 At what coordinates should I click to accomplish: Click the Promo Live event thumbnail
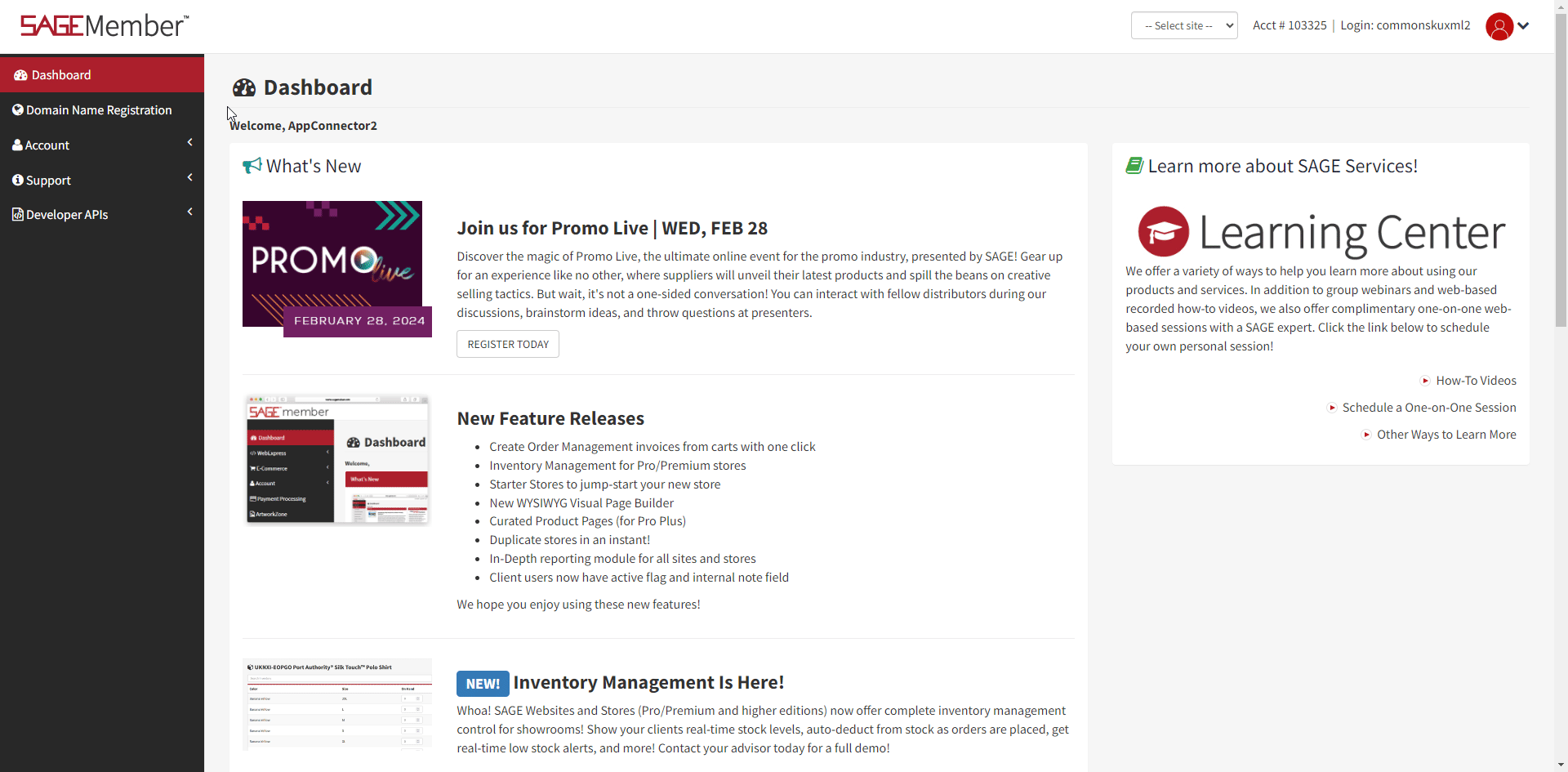pyautogui.click(x=332, y=263)
